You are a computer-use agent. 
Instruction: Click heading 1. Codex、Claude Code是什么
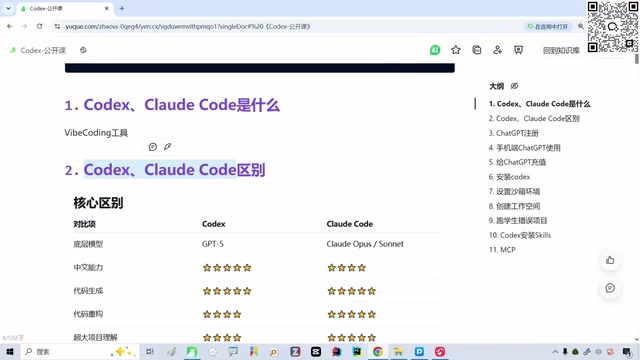click(172, 105)
